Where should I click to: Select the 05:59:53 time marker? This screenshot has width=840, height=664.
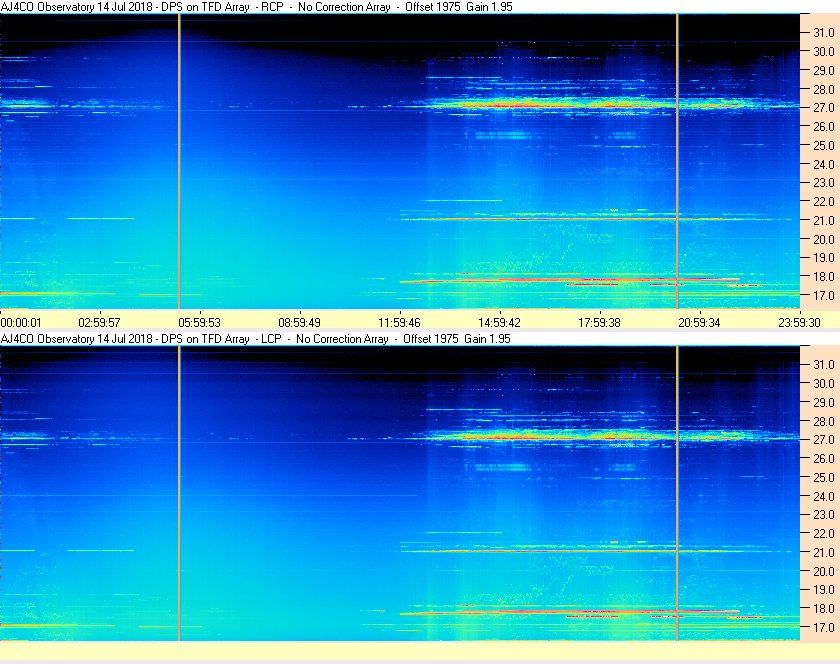click(199, 323)
